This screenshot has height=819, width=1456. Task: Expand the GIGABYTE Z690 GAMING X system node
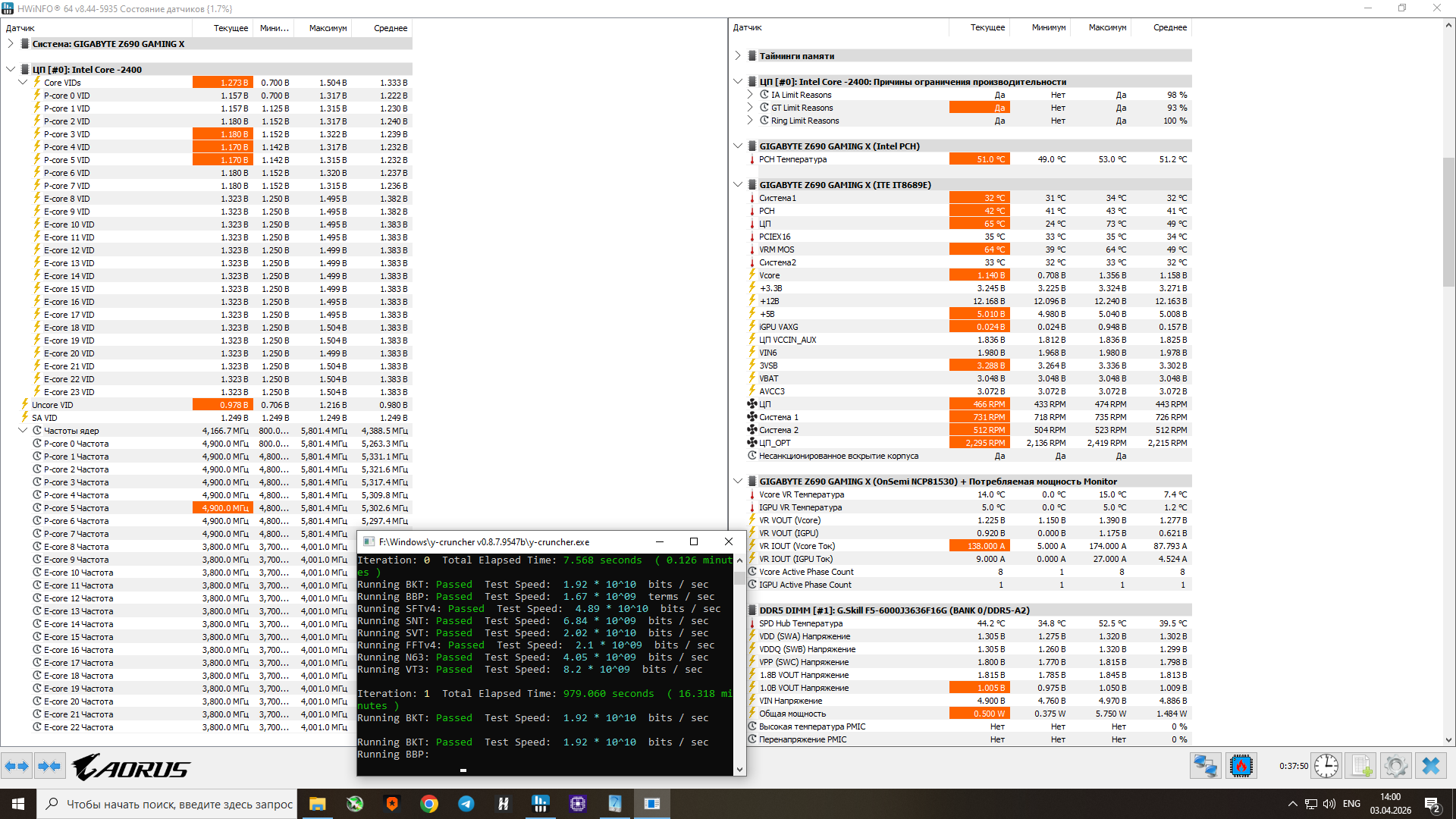point(11,44)
